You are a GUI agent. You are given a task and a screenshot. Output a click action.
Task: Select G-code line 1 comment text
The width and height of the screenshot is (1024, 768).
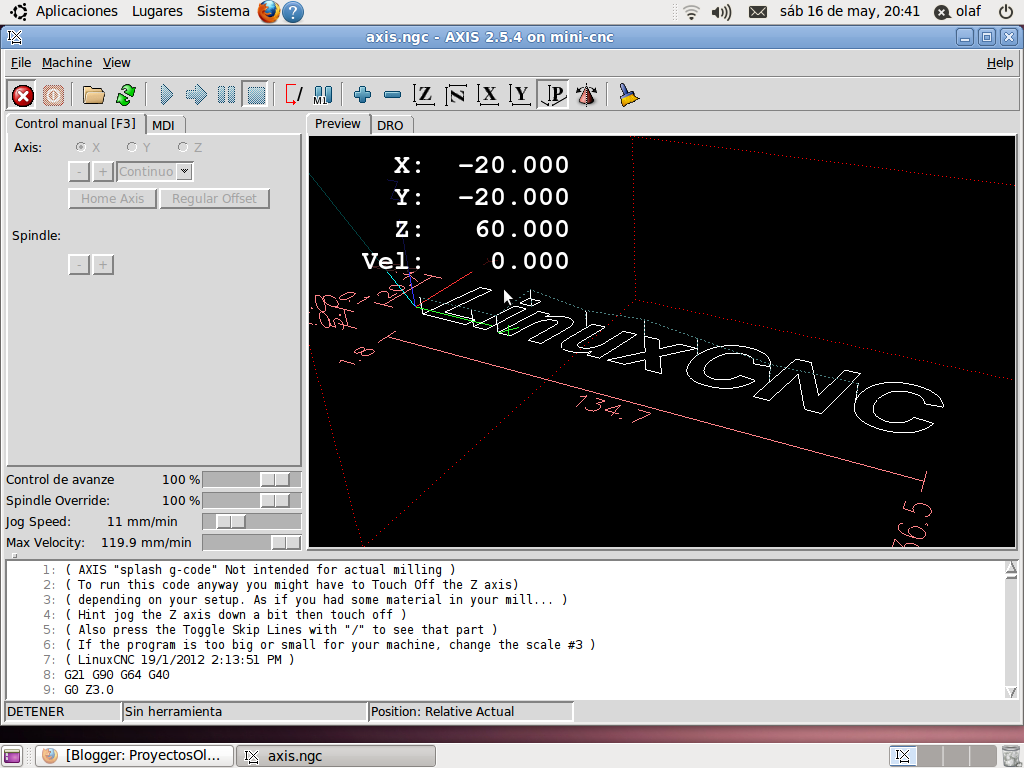(x=261, y=569)
